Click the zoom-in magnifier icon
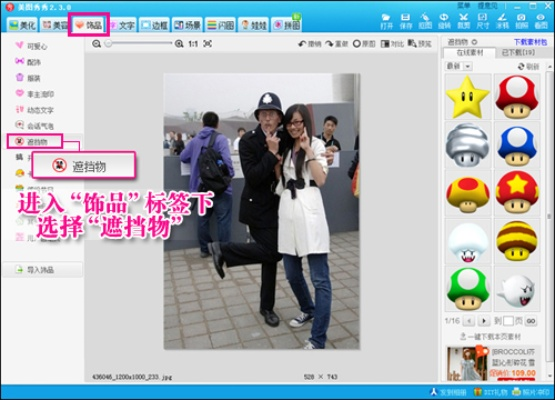The image size is (555, 400). pos(179,44)
